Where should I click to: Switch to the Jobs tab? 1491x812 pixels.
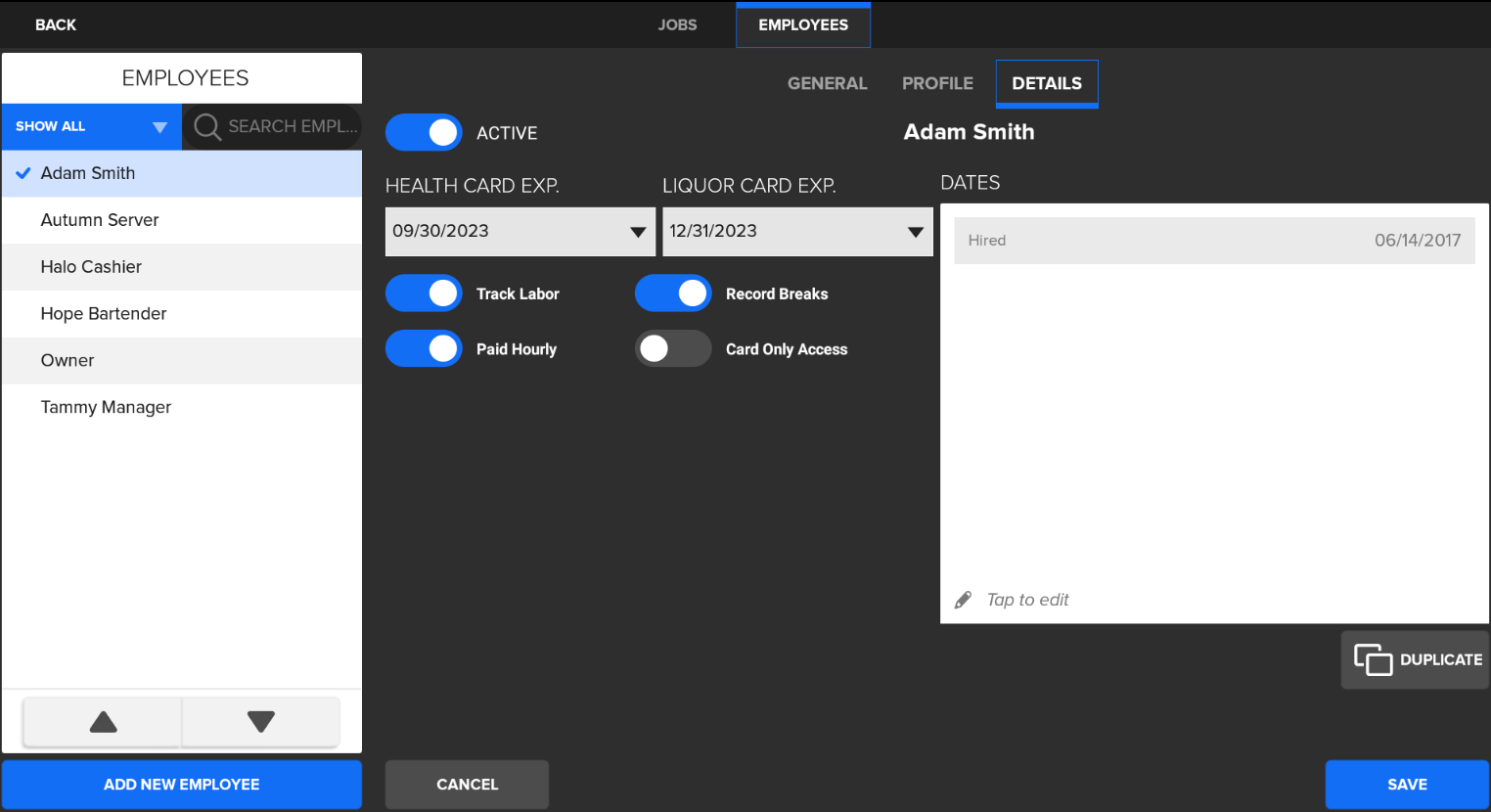coord(677,24)
